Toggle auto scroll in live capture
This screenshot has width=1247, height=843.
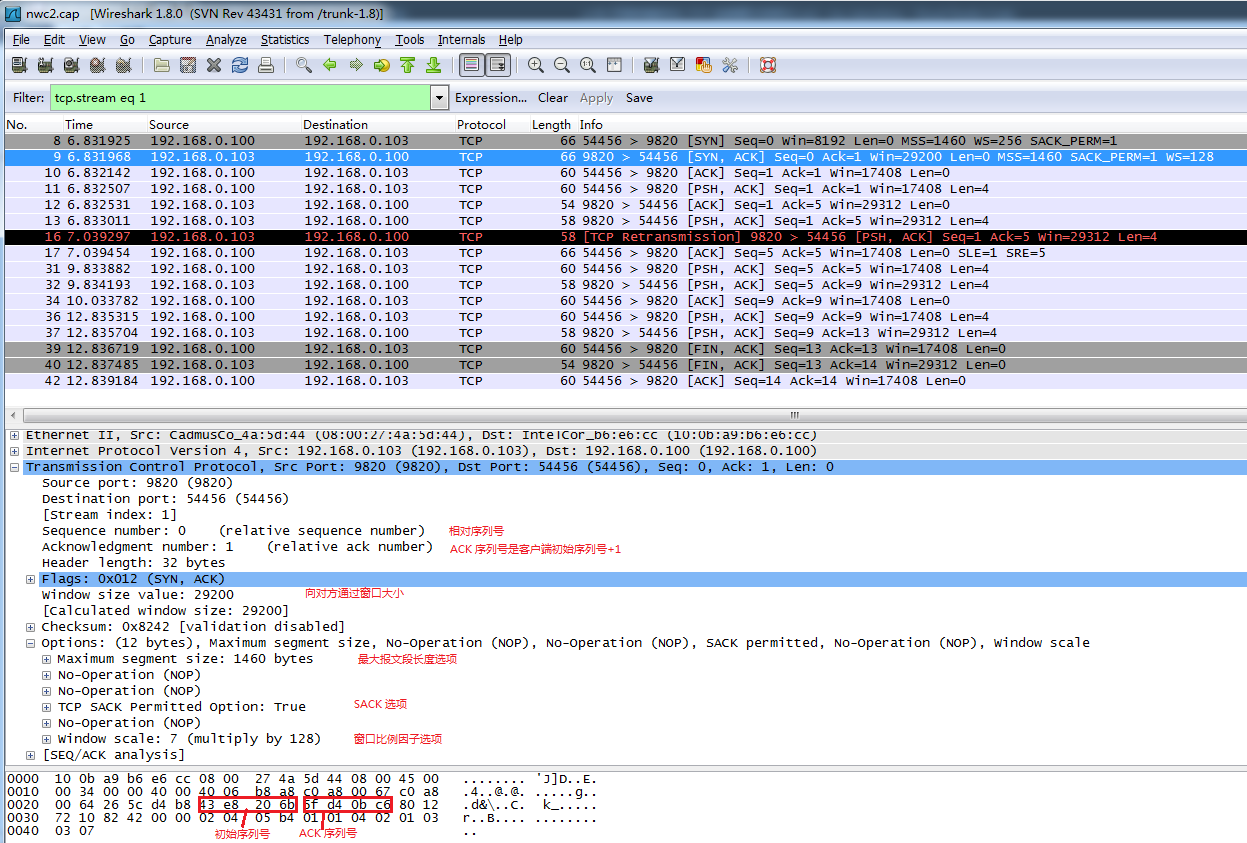[x=497, y=66]
